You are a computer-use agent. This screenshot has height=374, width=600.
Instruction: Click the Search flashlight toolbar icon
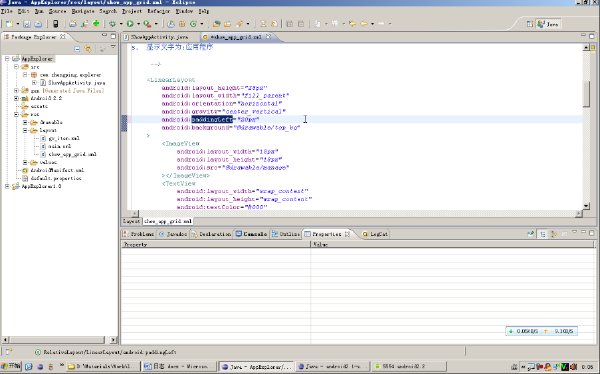[x=240, y=24]
